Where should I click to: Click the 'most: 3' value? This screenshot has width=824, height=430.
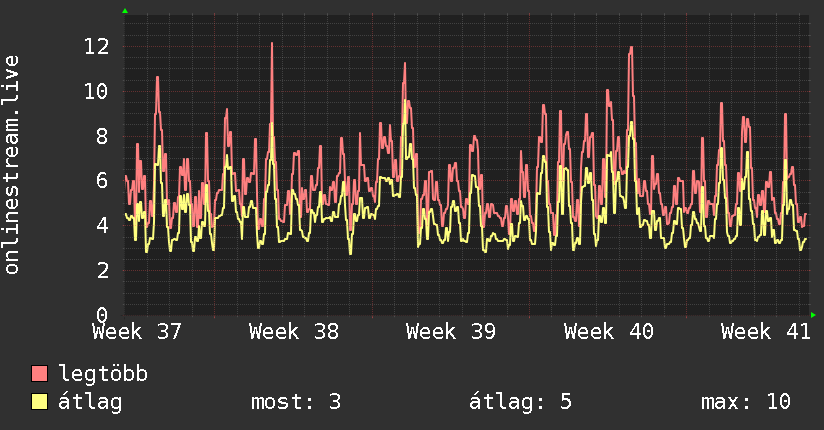(x=296, y=402)
